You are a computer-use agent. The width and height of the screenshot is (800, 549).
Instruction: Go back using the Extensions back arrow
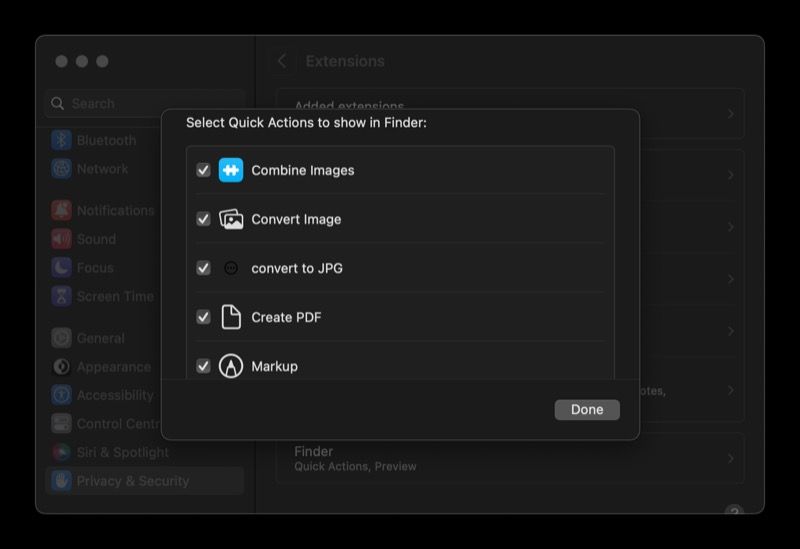coord(282,61)
